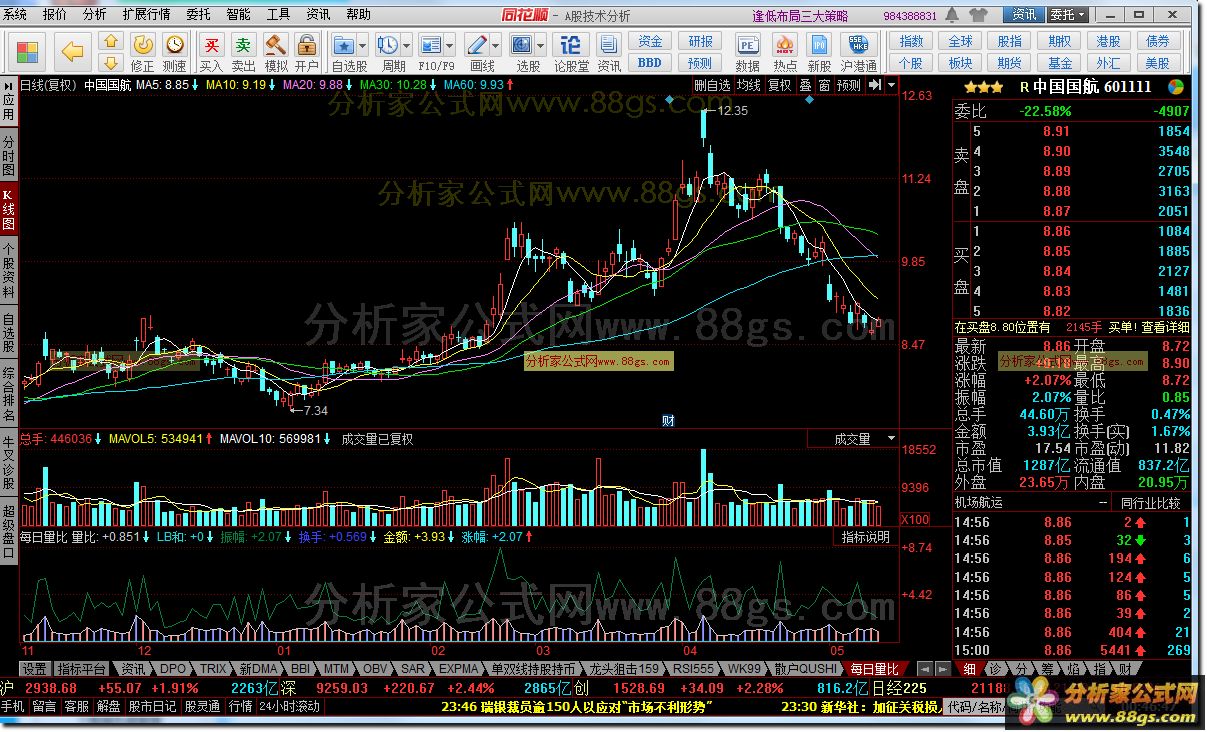
Task: Open the 论股堂 forum icon
Action: (571, 52)
